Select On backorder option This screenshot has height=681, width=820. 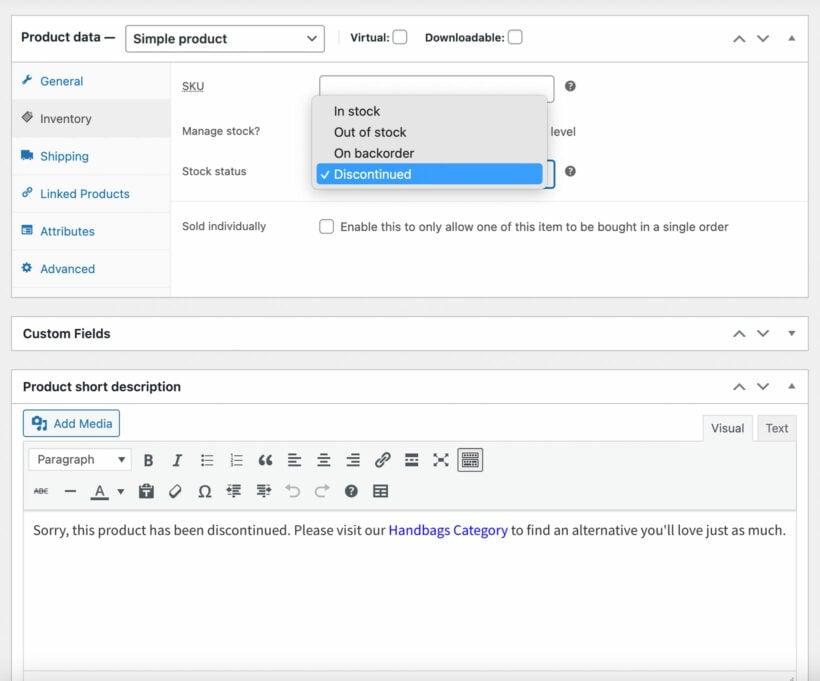[429, 153]
